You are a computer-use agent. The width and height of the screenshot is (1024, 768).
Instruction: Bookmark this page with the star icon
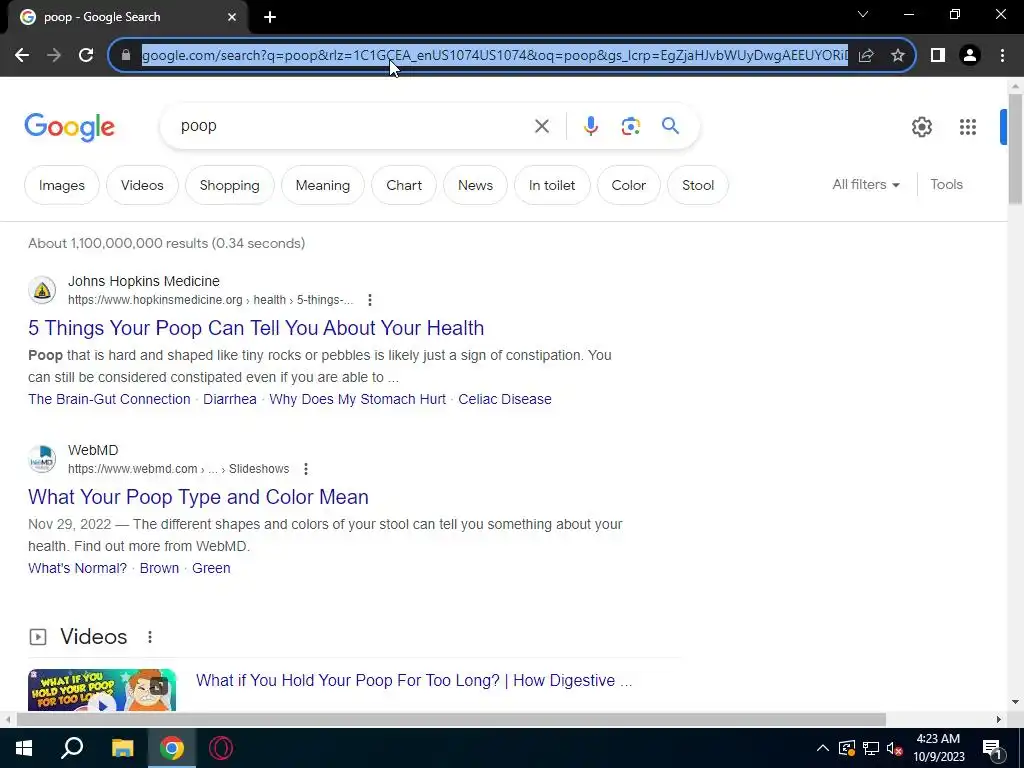click(898, 56)
